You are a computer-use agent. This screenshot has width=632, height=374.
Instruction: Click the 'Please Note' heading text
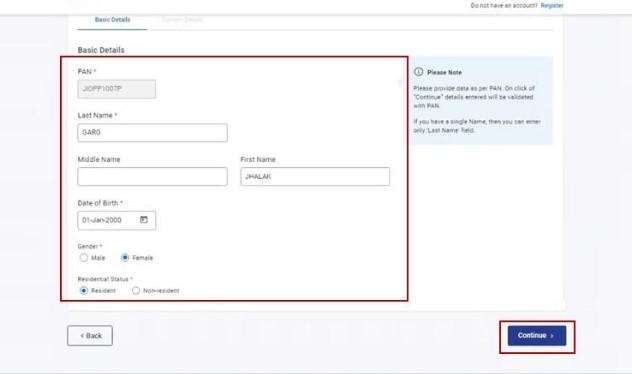click(444, 73)
